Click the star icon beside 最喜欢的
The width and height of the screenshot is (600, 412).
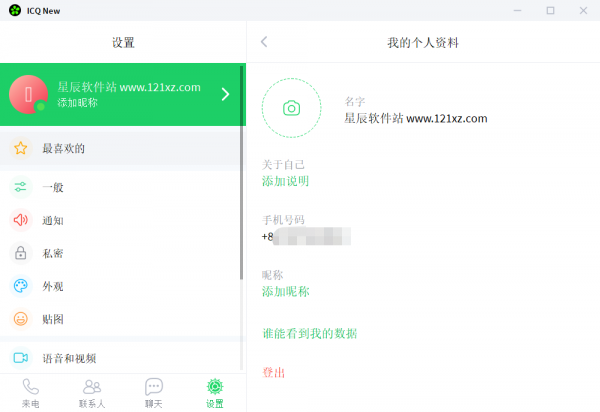pos(21,148)
